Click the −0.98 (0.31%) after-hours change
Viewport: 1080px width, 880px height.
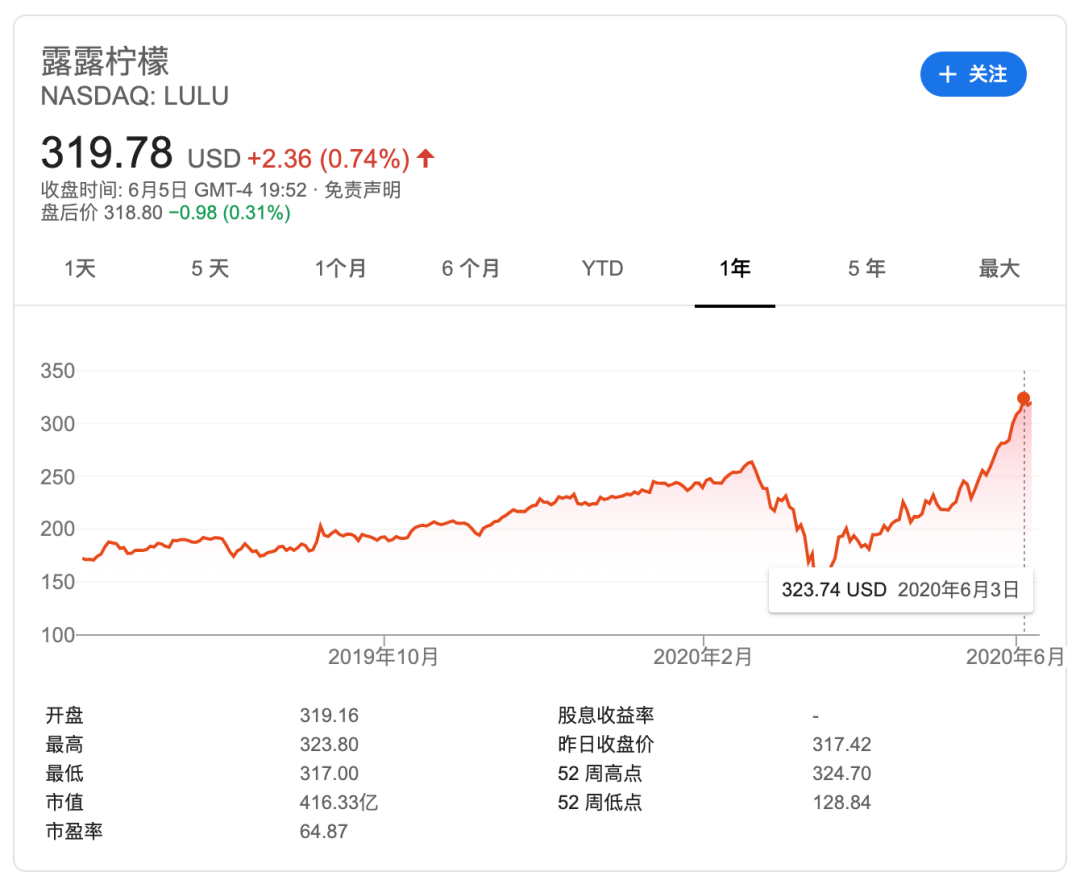[x=229, y=212]
